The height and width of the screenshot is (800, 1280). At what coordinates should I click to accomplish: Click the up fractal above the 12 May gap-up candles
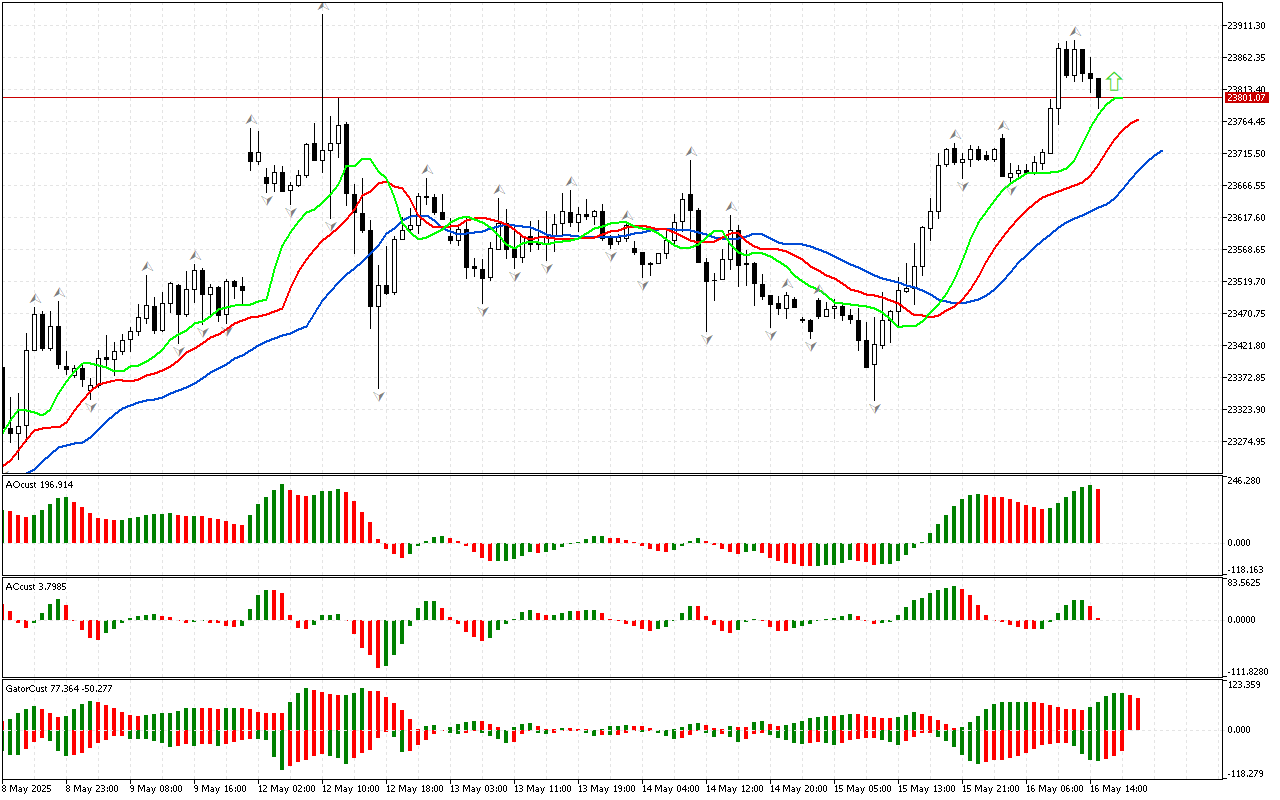point(252,120)
